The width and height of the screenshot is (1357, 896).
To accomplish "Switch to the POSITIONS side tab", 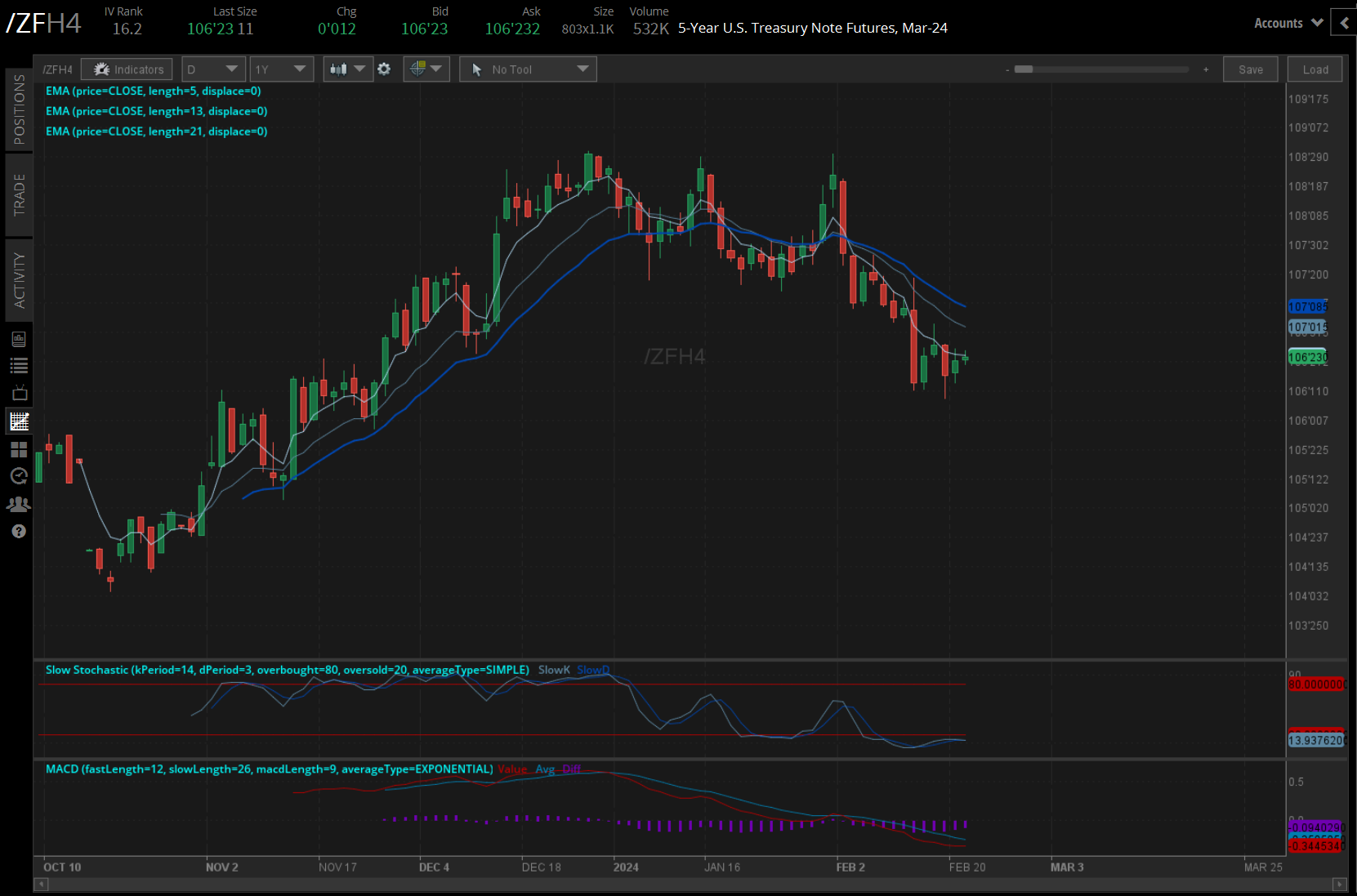I will (x=19, y=109).
